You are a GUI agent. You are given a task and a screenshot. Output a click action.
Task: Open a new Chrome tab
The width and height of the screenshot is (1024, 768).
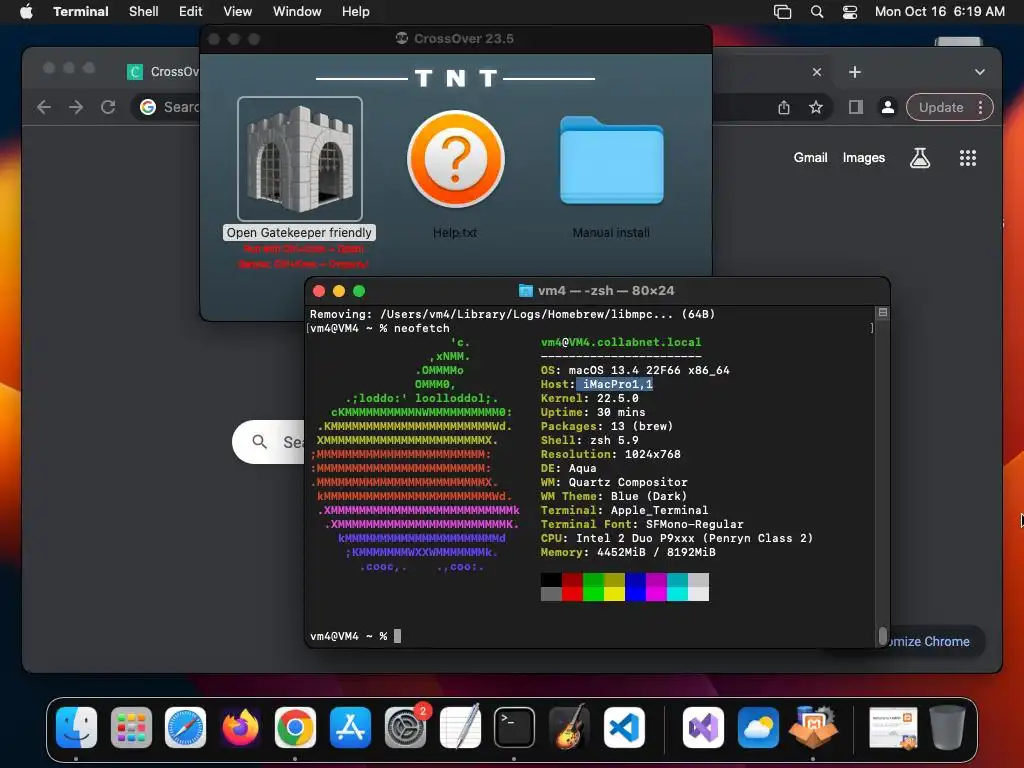tap(855, 72)
